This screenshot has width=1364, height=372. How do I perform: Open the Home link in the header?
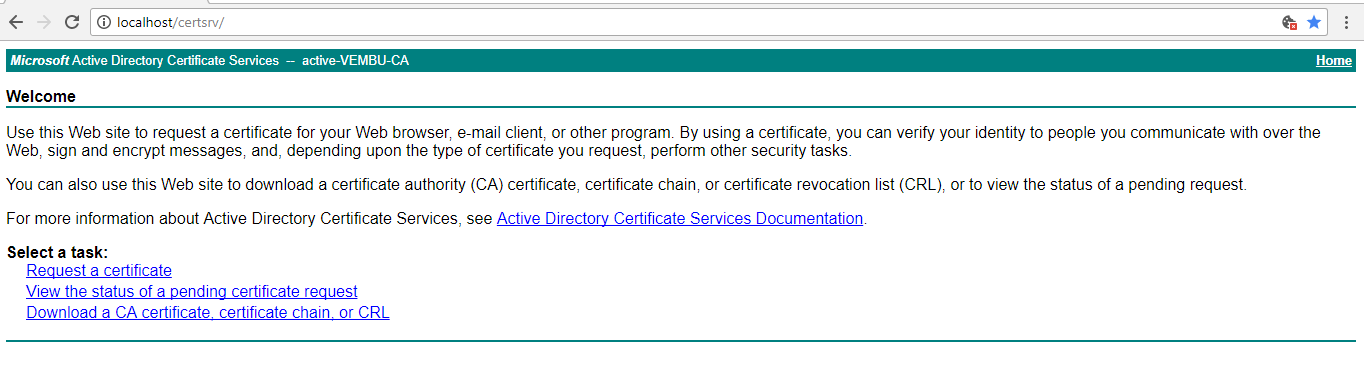1334,61
